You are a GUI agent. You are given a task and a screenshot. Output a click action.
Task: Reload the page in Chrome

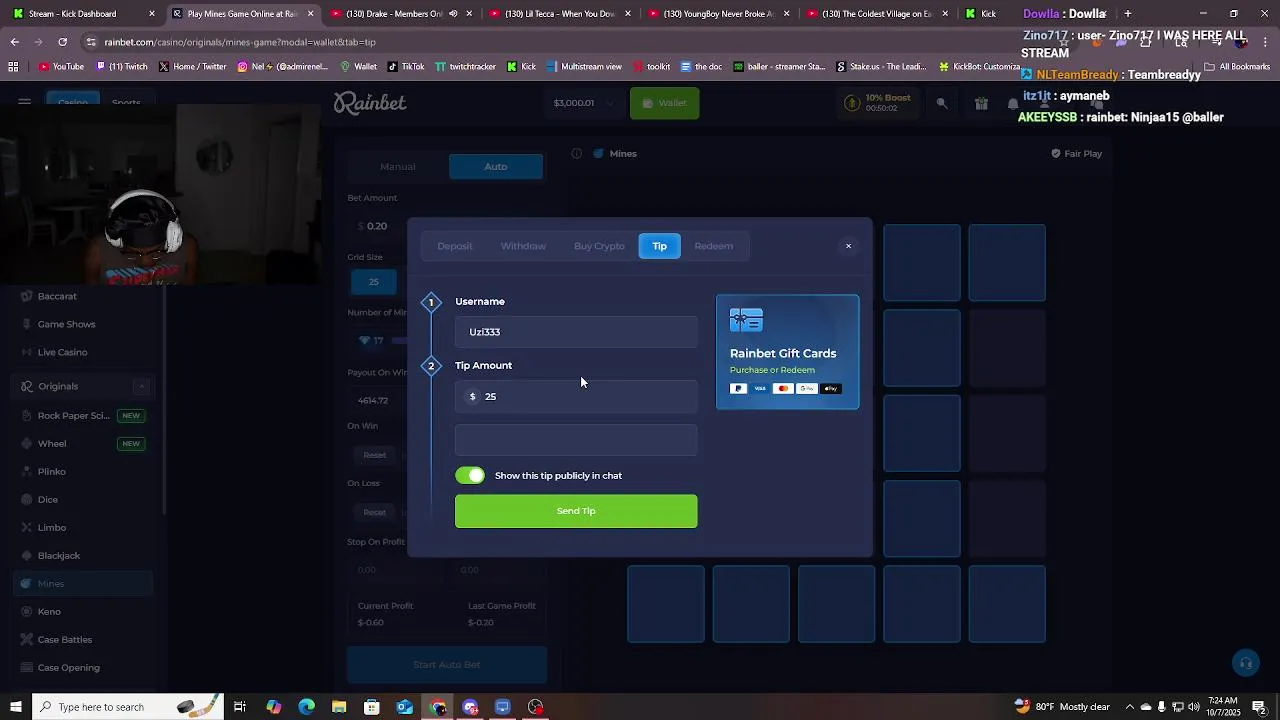[x=62, y=42]
